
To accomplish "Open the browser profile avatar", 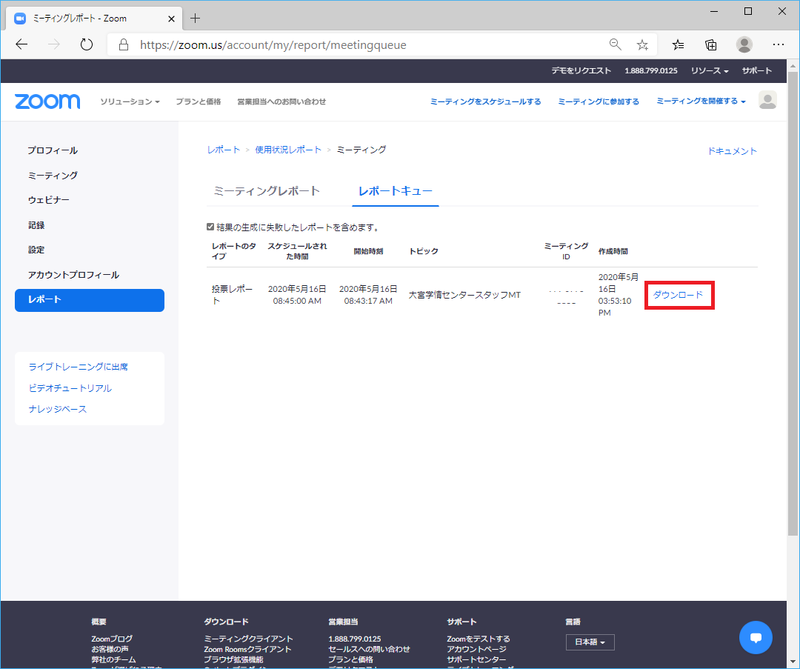I will coord(744,45).
